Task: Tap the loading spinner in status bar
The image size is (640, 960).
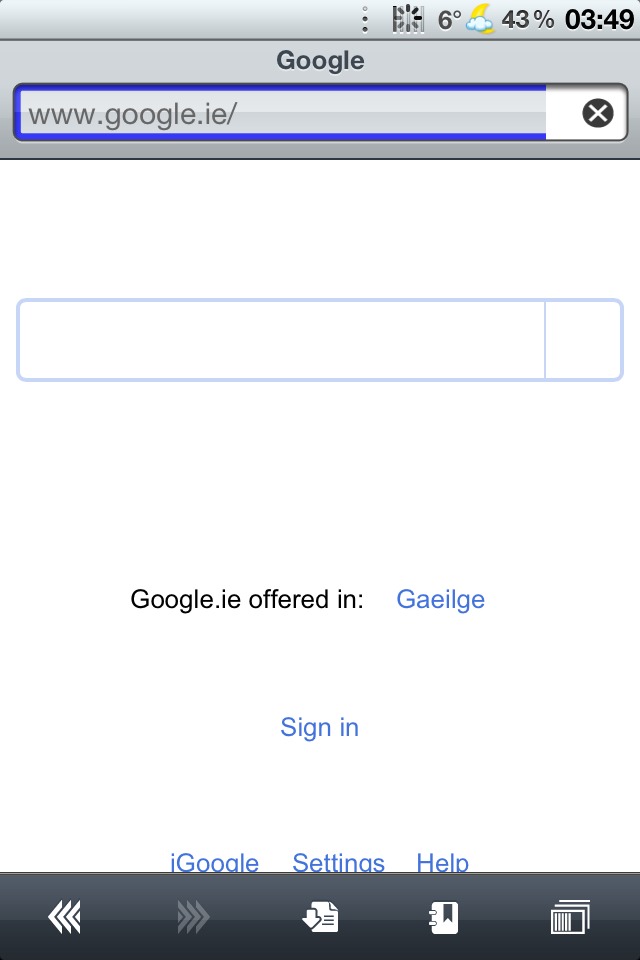Action: click(407, 19)
